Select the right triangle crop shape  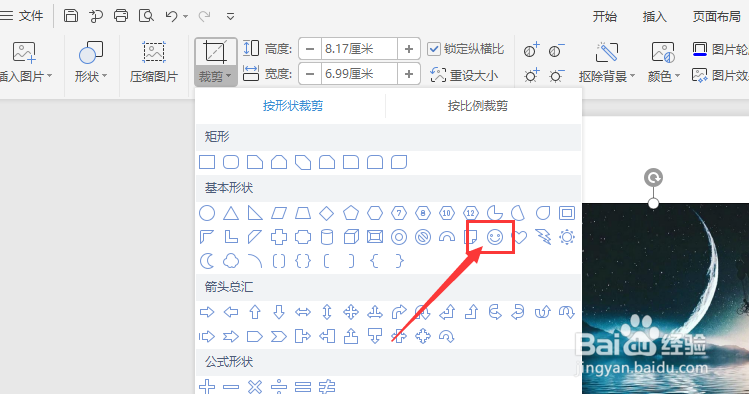[255, 213]
